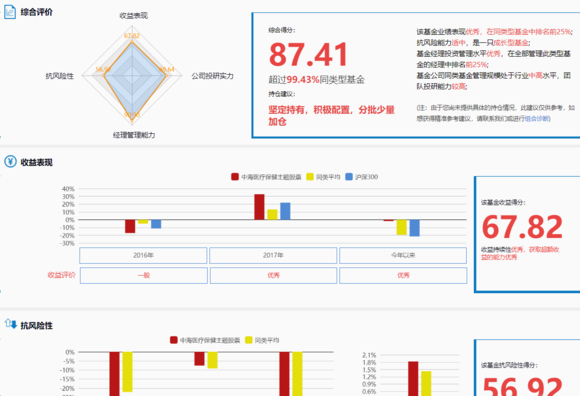Select the 2016年 period box
Viewport: 580px width, 396px height.
143,255
